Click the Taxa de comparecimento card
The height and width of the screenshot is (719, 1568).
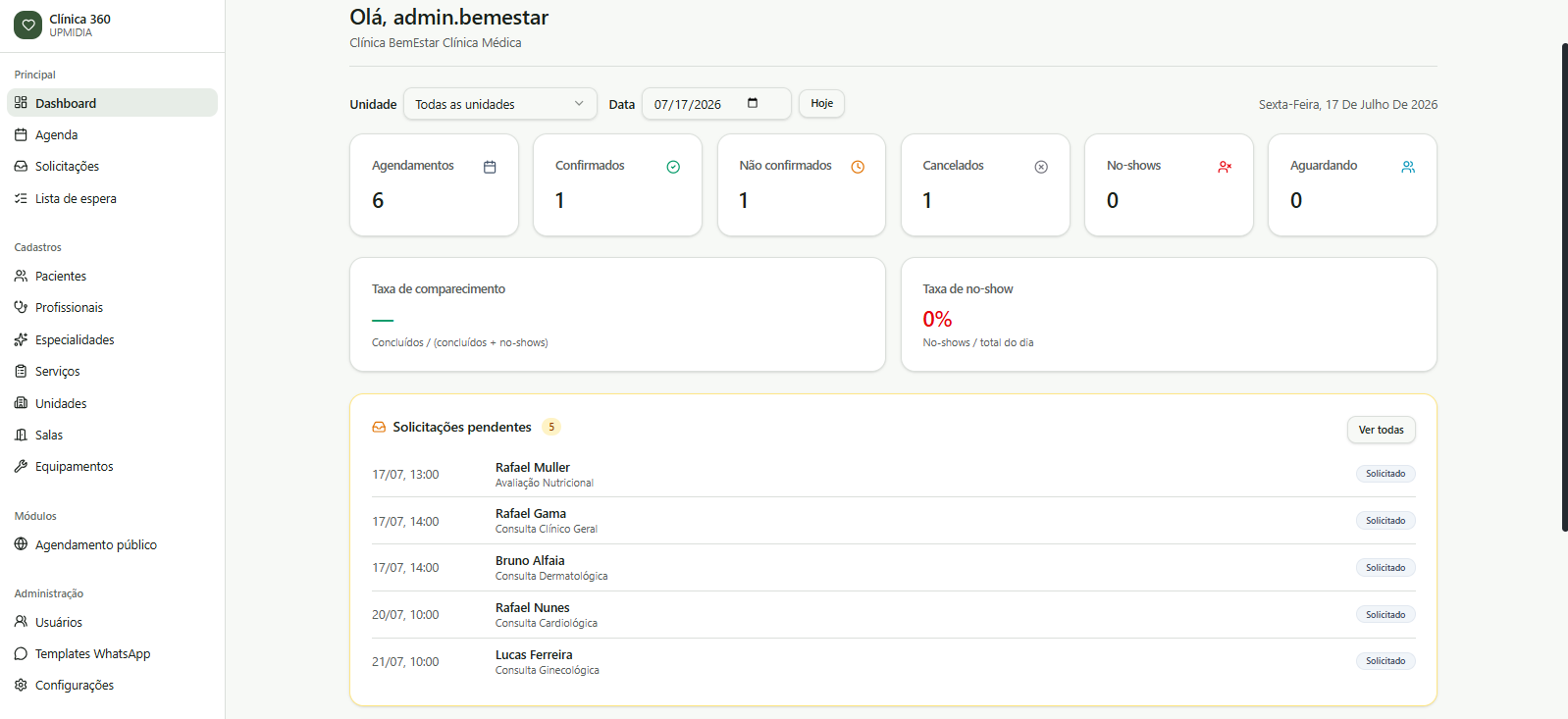[x=617, y=314]
